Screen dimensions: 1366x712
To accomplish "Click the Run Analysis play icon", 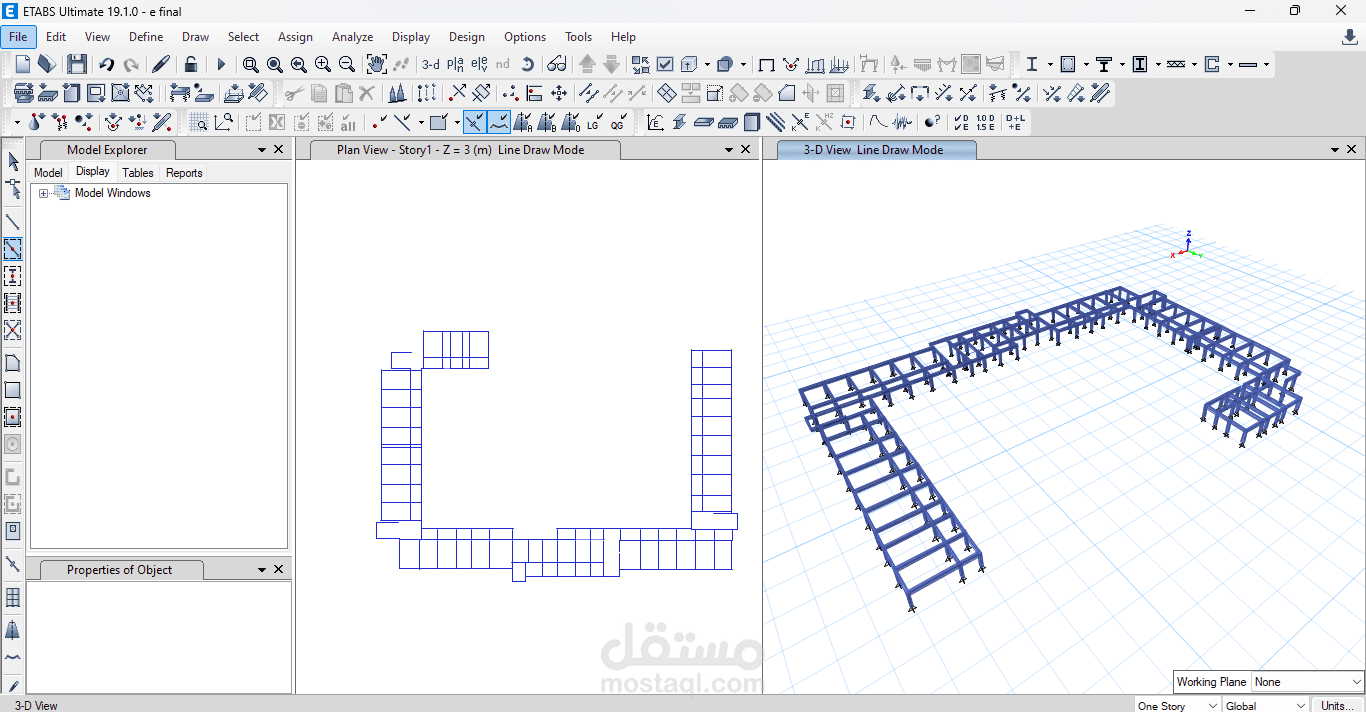I will click(x=221, y=64).
